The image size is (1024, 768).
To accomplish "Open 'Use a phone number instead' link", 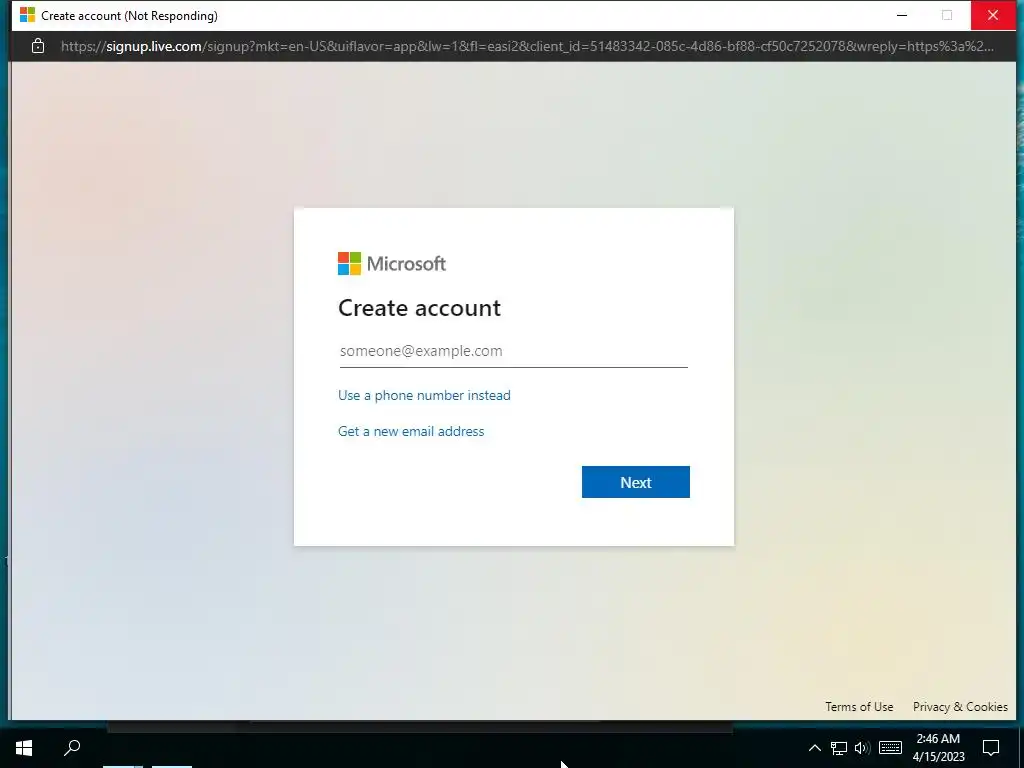I will (x=424, y=395).
